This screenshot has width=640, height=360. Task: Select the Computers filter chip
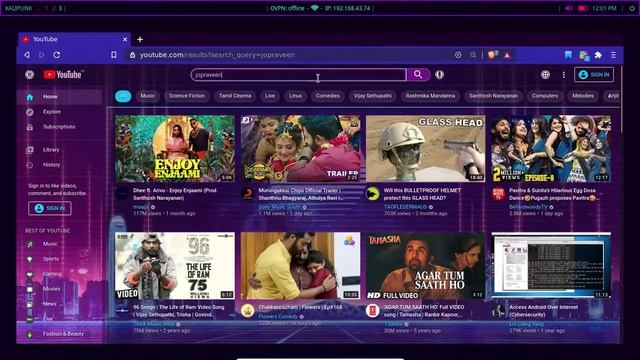(545, 96)
